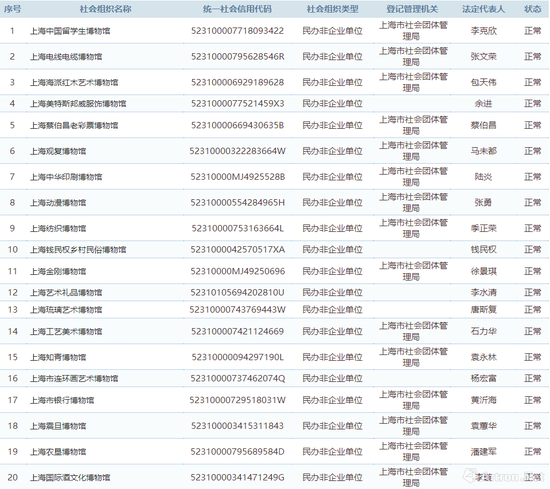This screenshot has width=550, height=489.
Task: Click legal representative 徐晨琪
Action: [x=483, y=271]
